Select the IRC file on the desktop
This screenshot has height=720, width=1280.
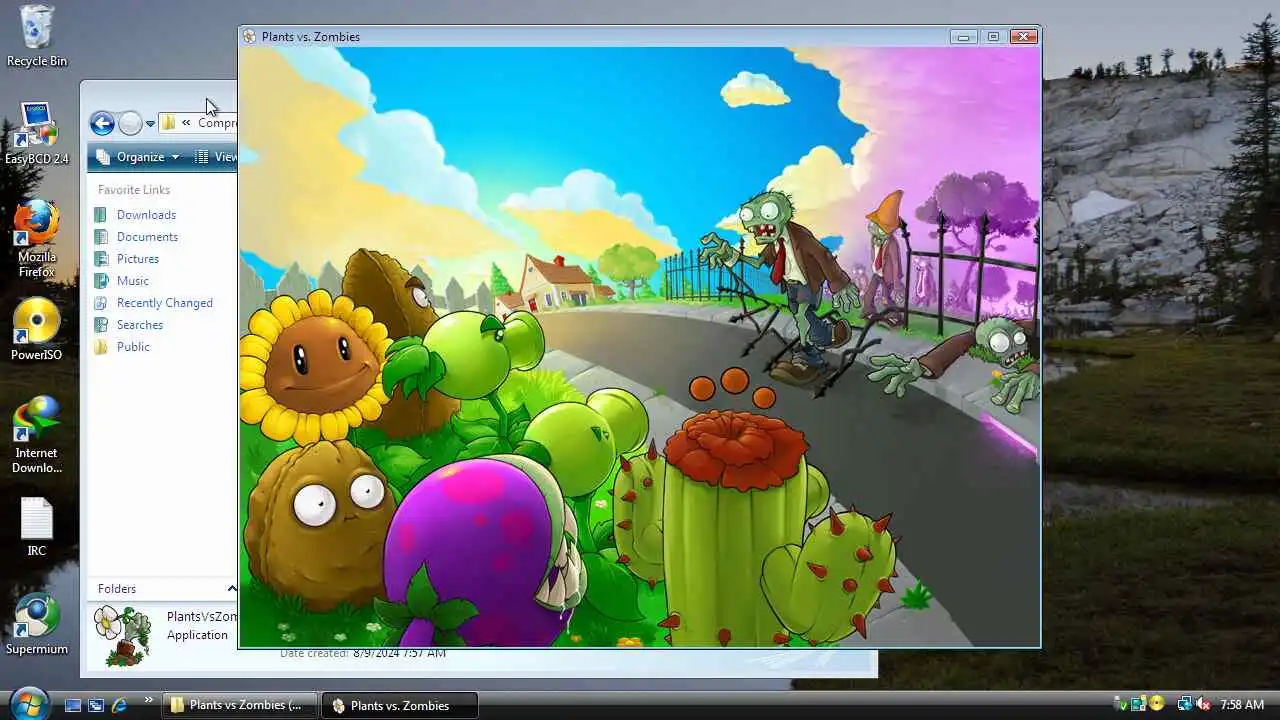[x=36, y=526]
